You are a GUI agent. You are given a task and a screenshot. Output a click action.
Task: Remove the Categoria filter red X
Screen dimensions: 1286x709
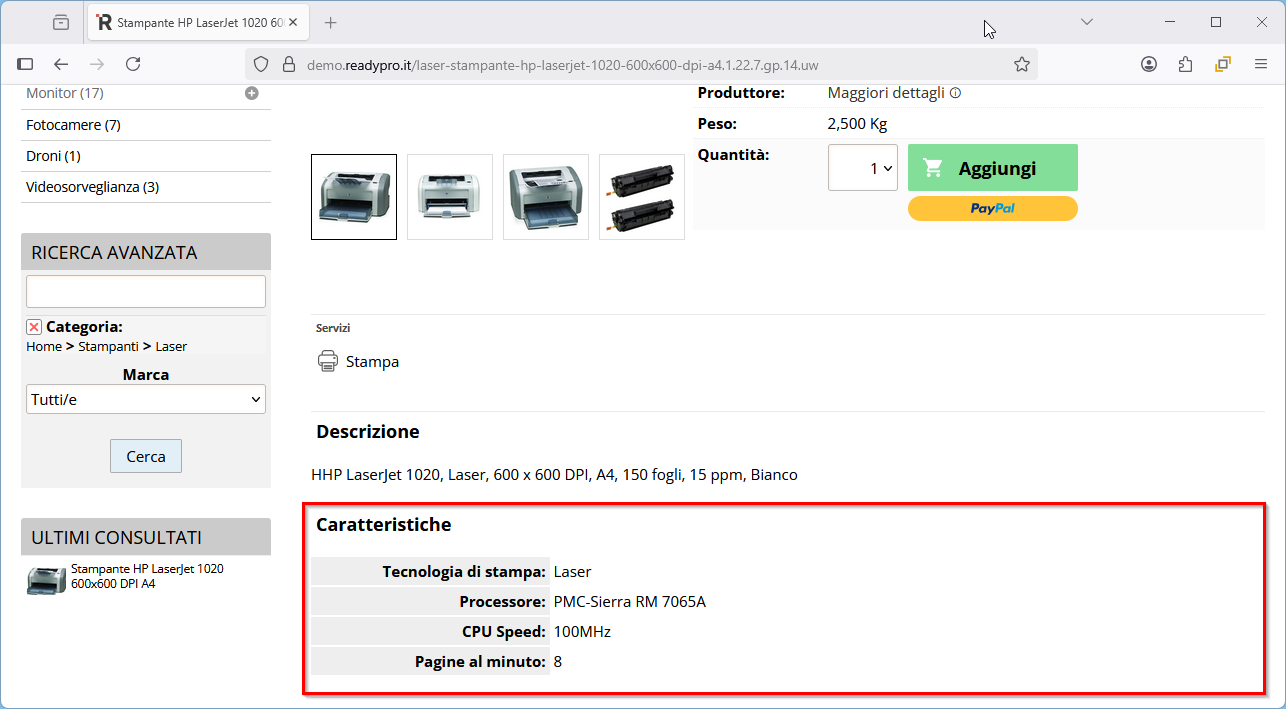coord(34,327)
